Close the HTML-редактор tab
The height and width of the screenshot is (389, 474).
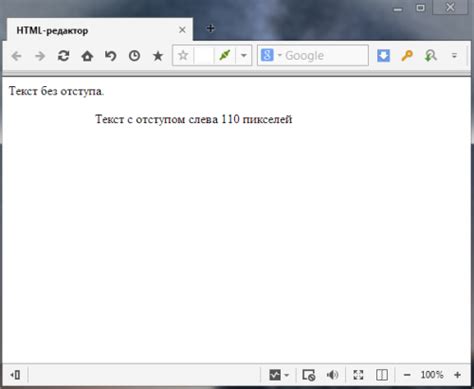click(182, 30)
